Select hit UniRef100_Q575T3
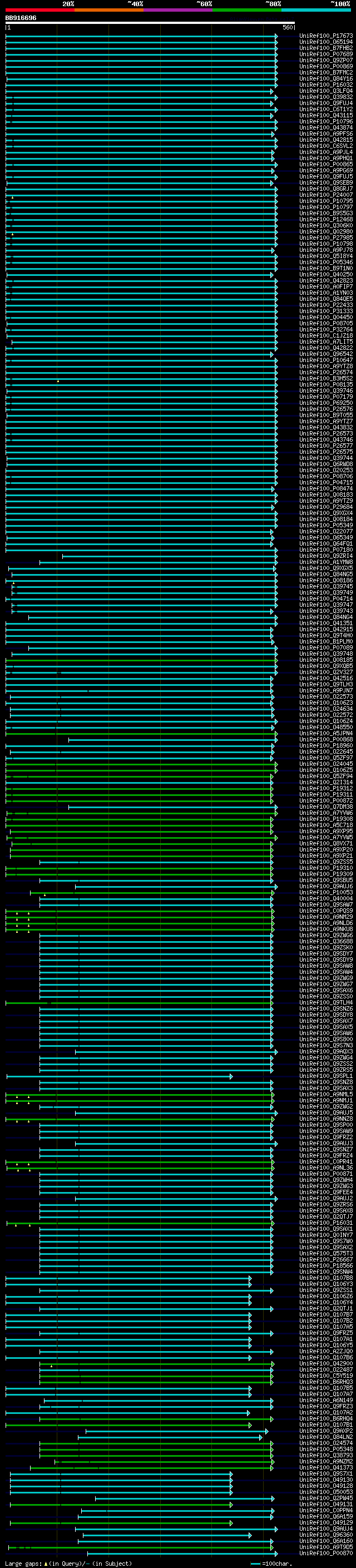 326,1254
